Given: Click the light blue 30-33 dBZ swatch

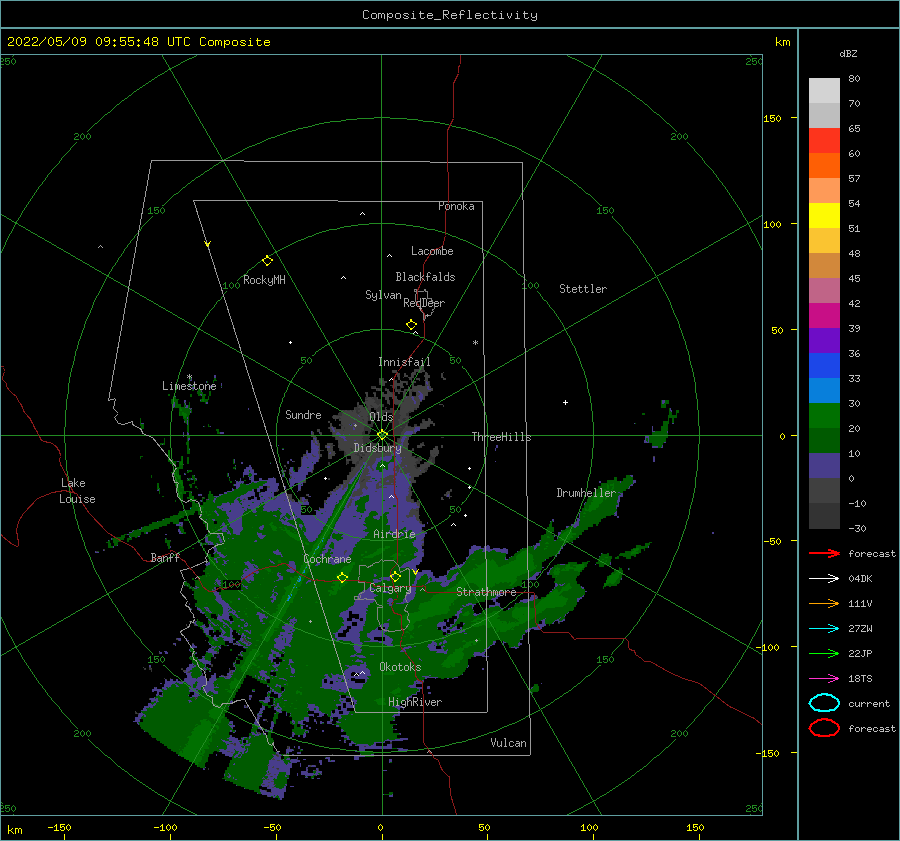Looking at the screenshot, I should tap(824, 390).
